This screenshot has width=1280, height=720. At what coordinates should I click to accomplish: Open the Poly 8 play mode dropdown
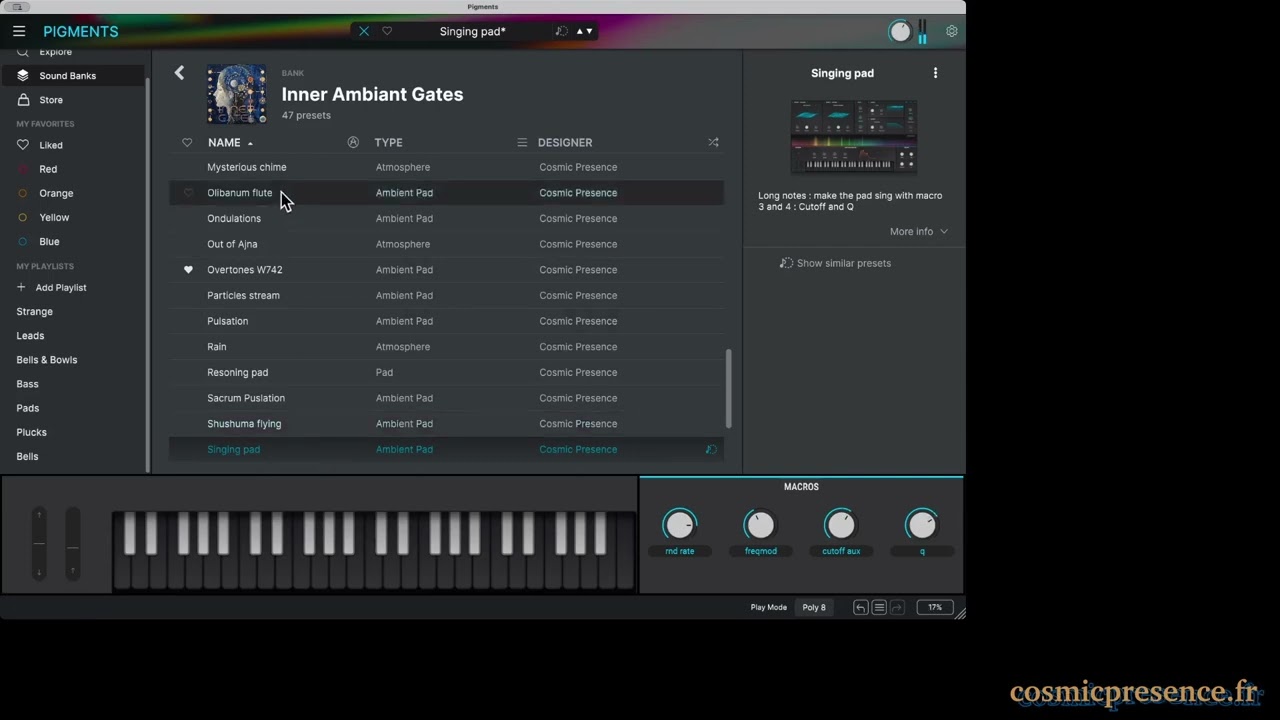tap(814, 607)
